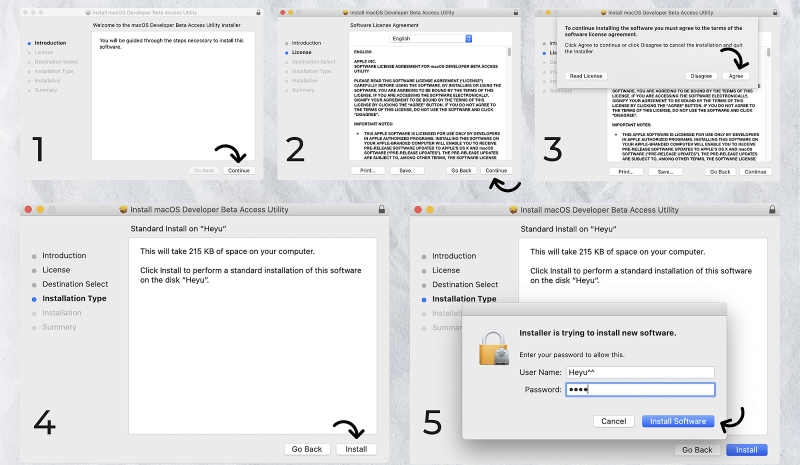
Task: Open the English language dropdown in License window
Action: (x=431, y=38)
